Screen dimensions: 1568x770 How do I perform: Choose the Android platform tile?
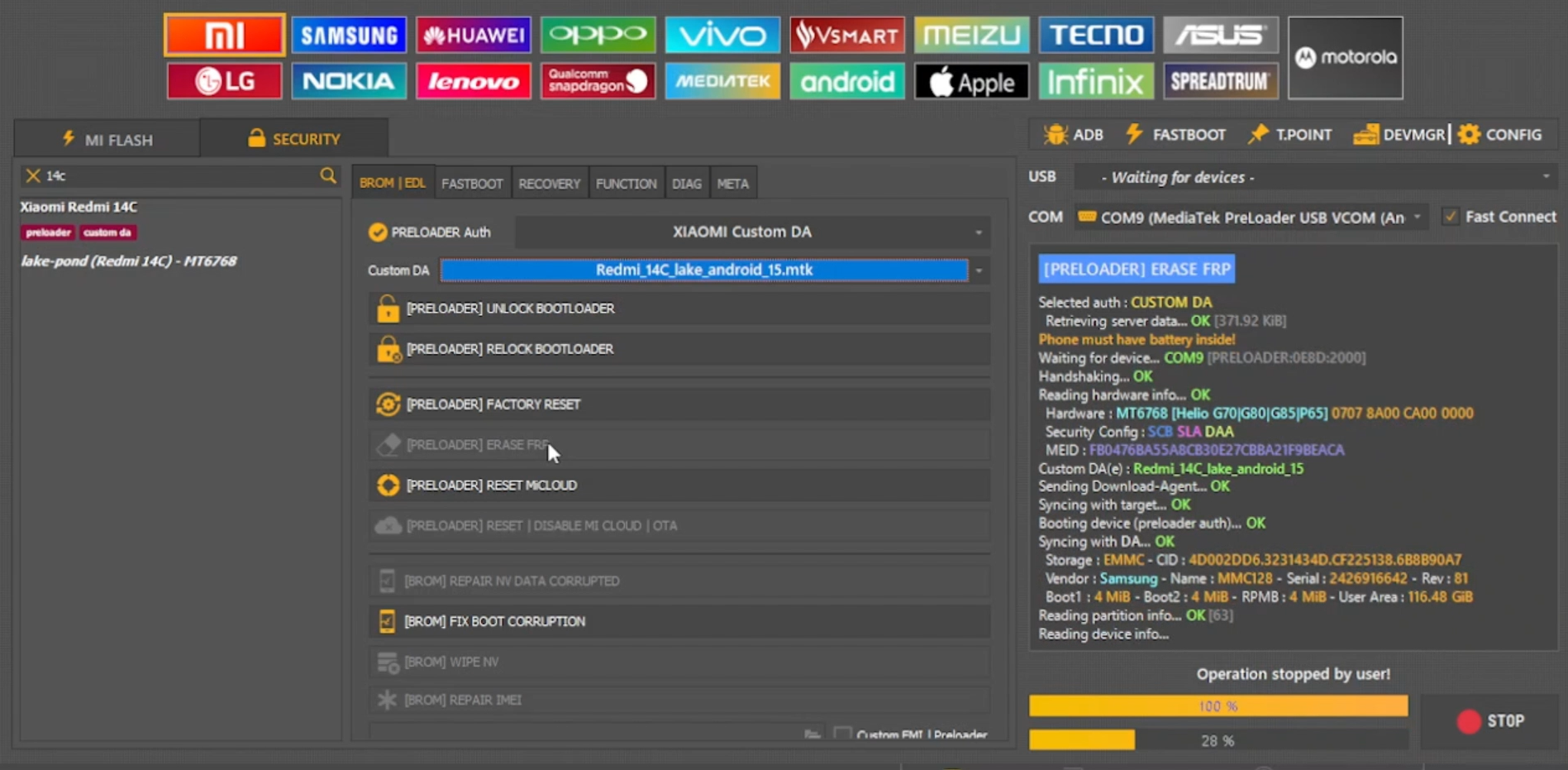[847, 81]
